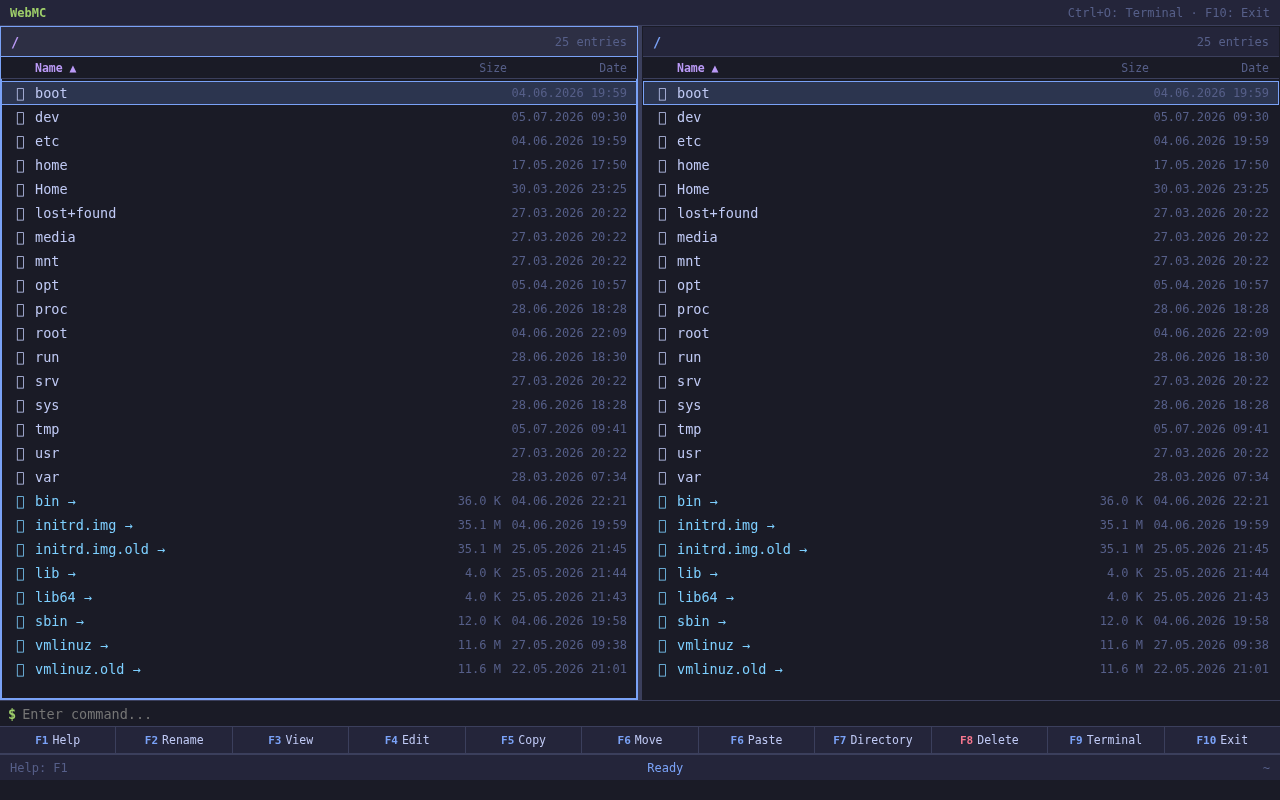The height and width of the screenshot is (800, 1280).
Task: Sort left panel by Name column
Action: tap(55, 68)
